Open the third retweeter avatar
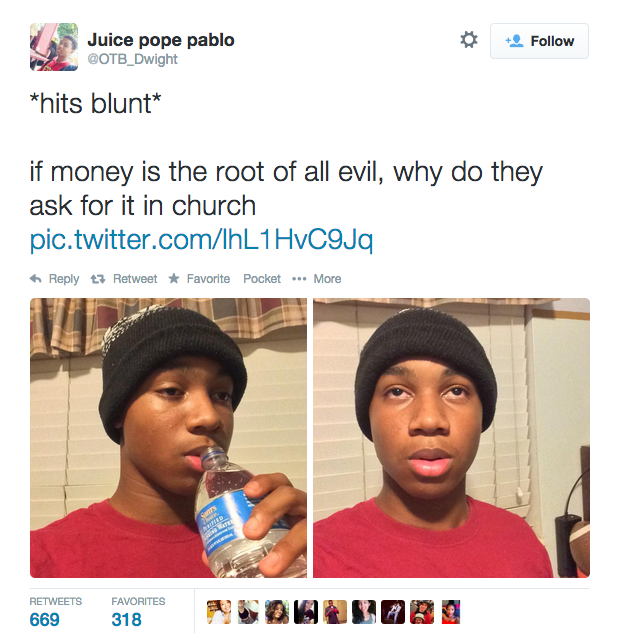Image resolution: width=623 pixels, height=633 pixels. pos(277,612)
